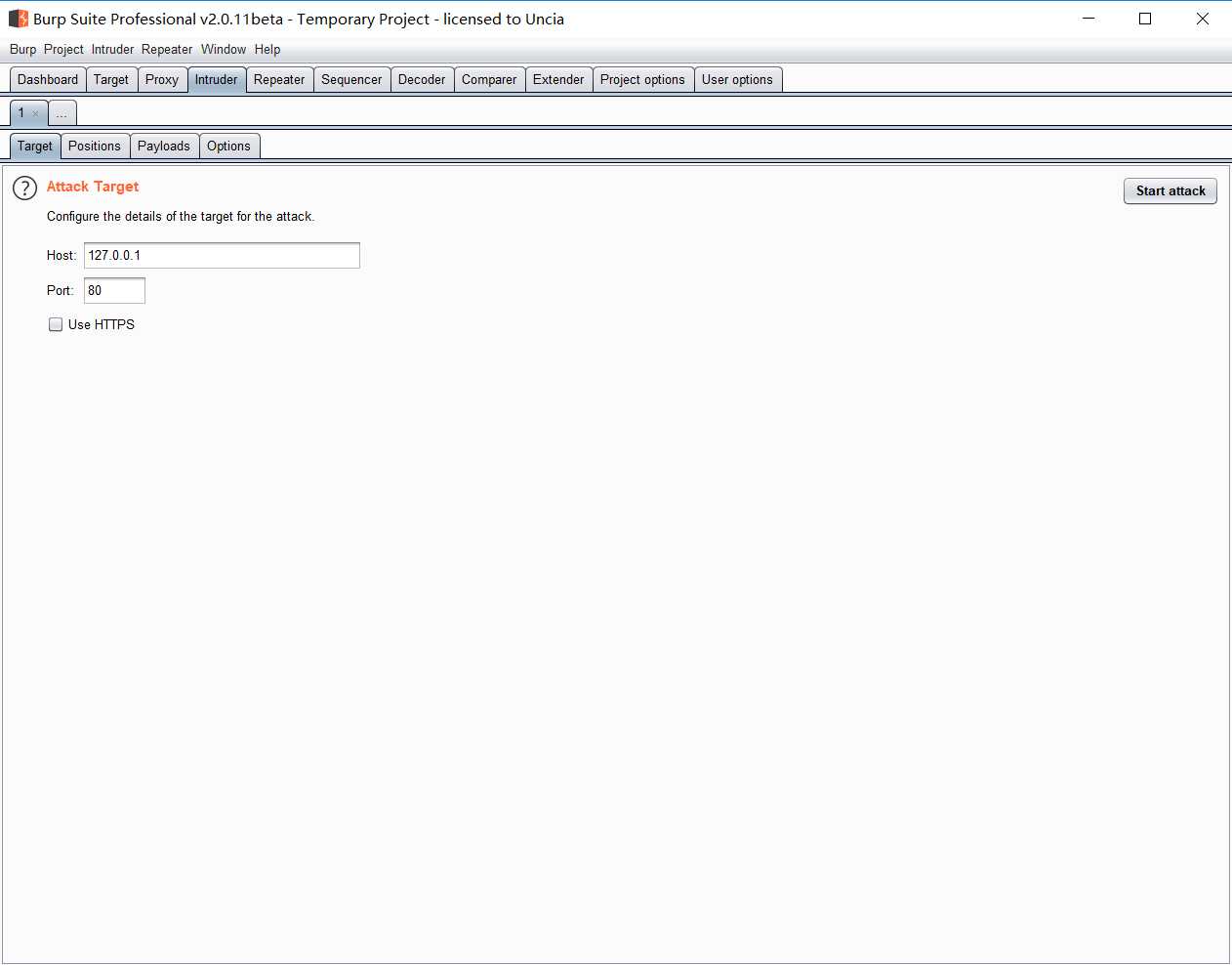Switch to the Proxy tab
The height and width of the screenshot is (965, 1232).
(x=162, y=79)
